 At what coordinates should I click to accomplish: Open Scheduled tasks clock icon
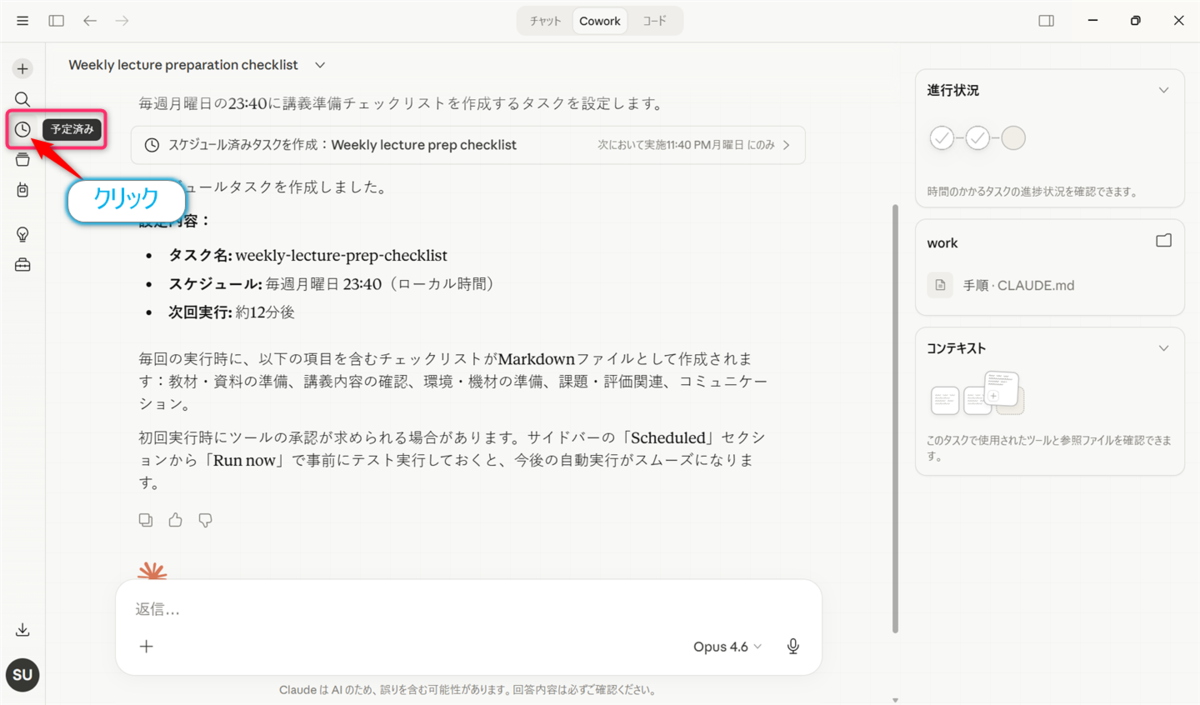click(x=23, y=129)
